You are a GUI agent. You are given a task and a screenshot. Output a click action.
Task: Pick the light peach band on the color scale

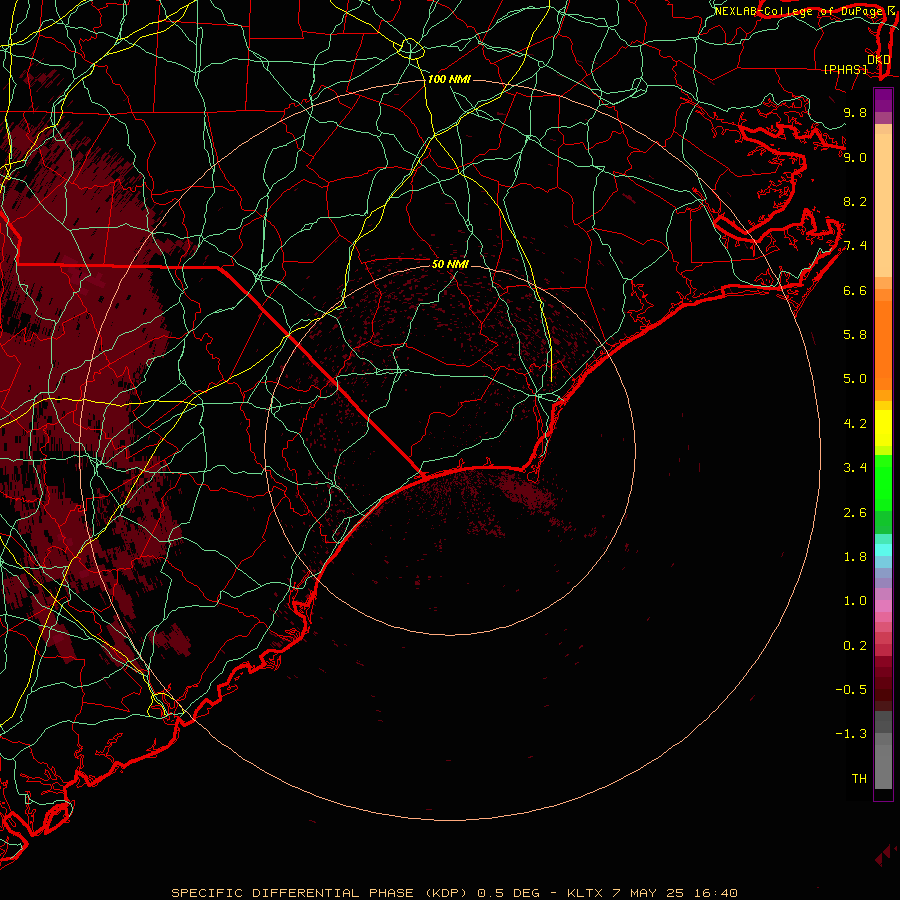883,205
